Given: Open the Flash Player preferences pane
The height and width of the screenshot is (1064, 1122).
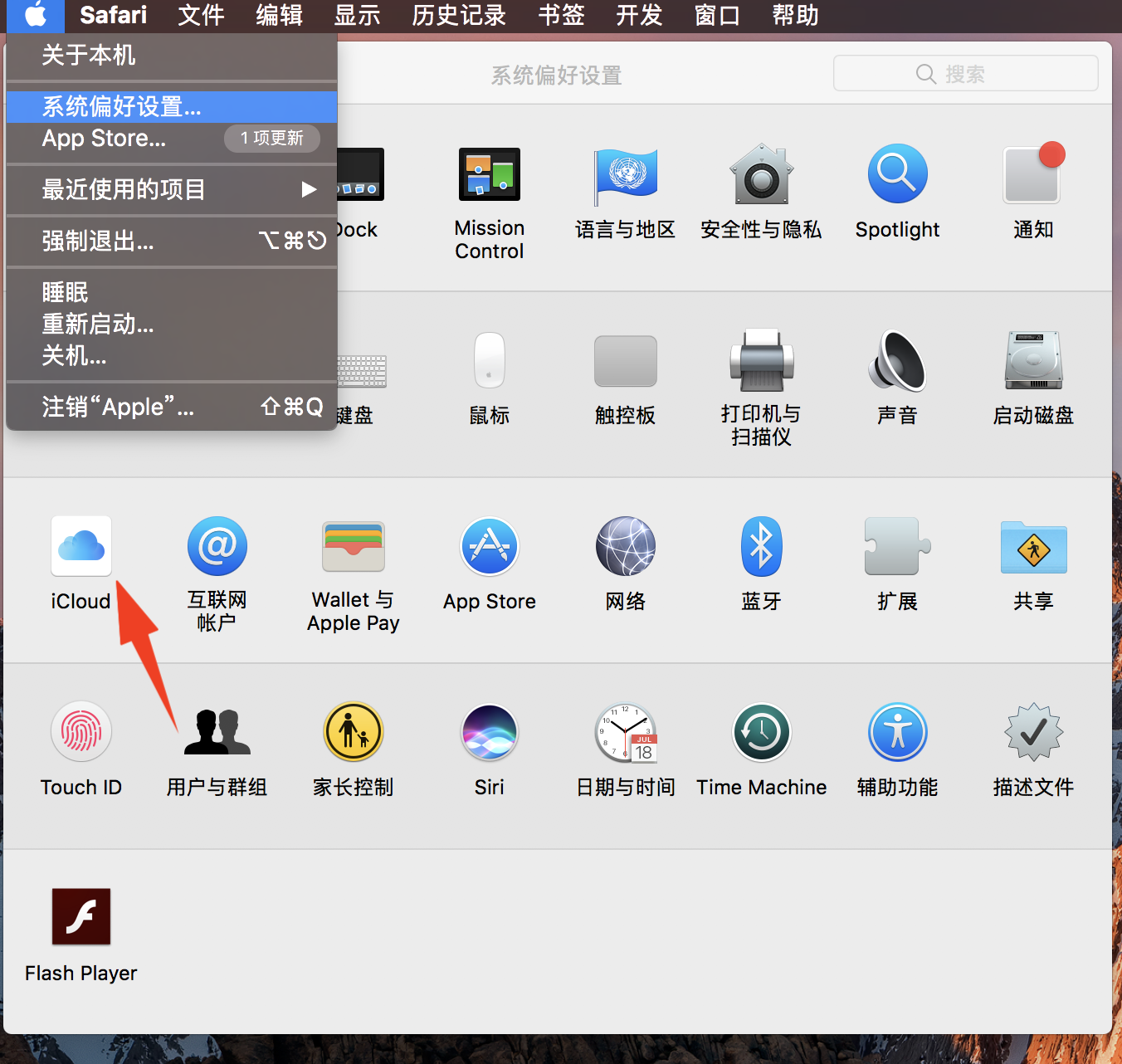Looking at the screenshot, I should [81, 917].
